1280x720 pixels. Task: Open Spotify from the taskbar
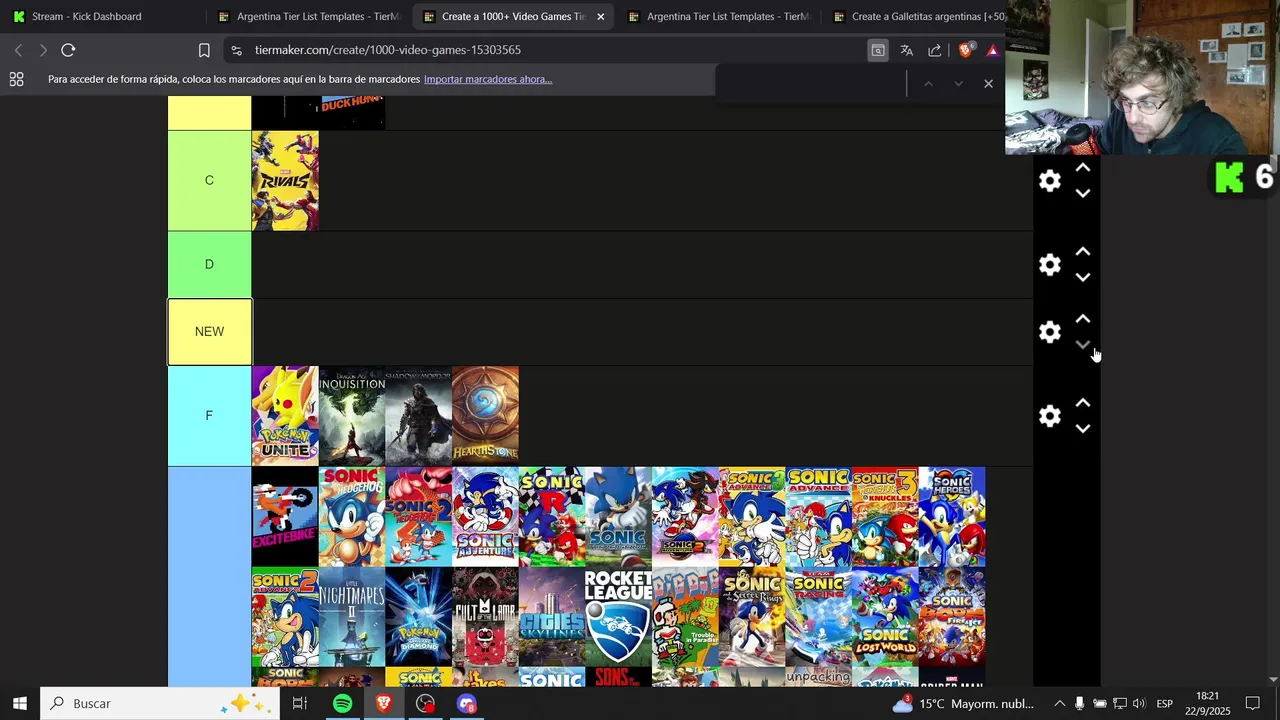click(342, 704)
